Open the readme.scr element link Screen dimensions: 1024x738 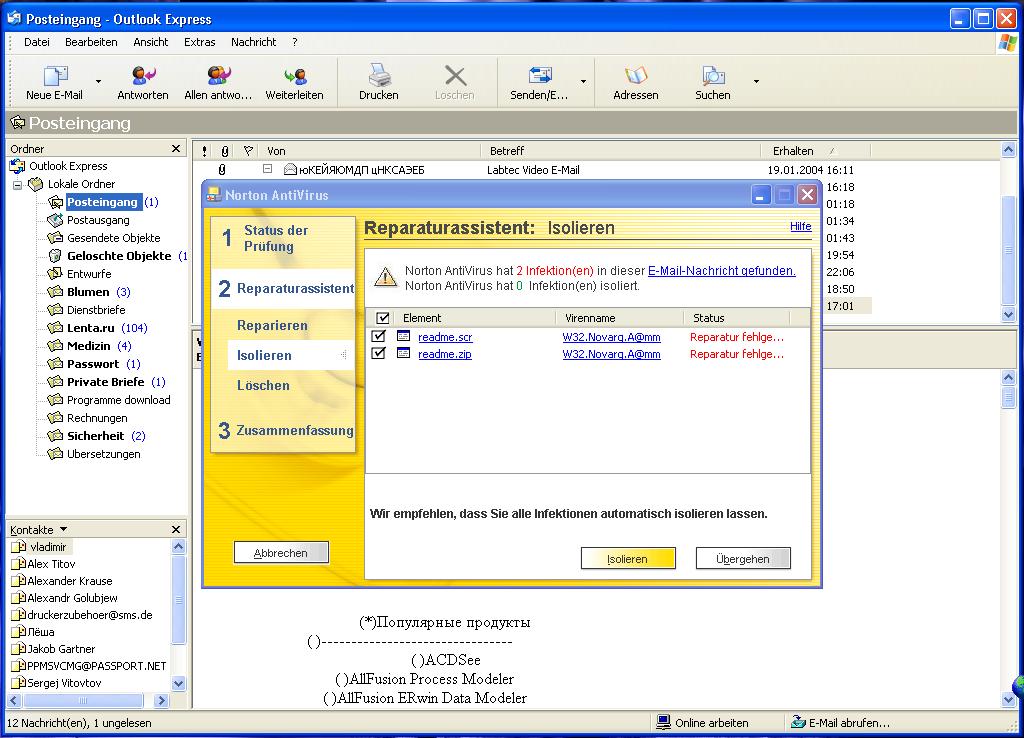pos(445,337)
